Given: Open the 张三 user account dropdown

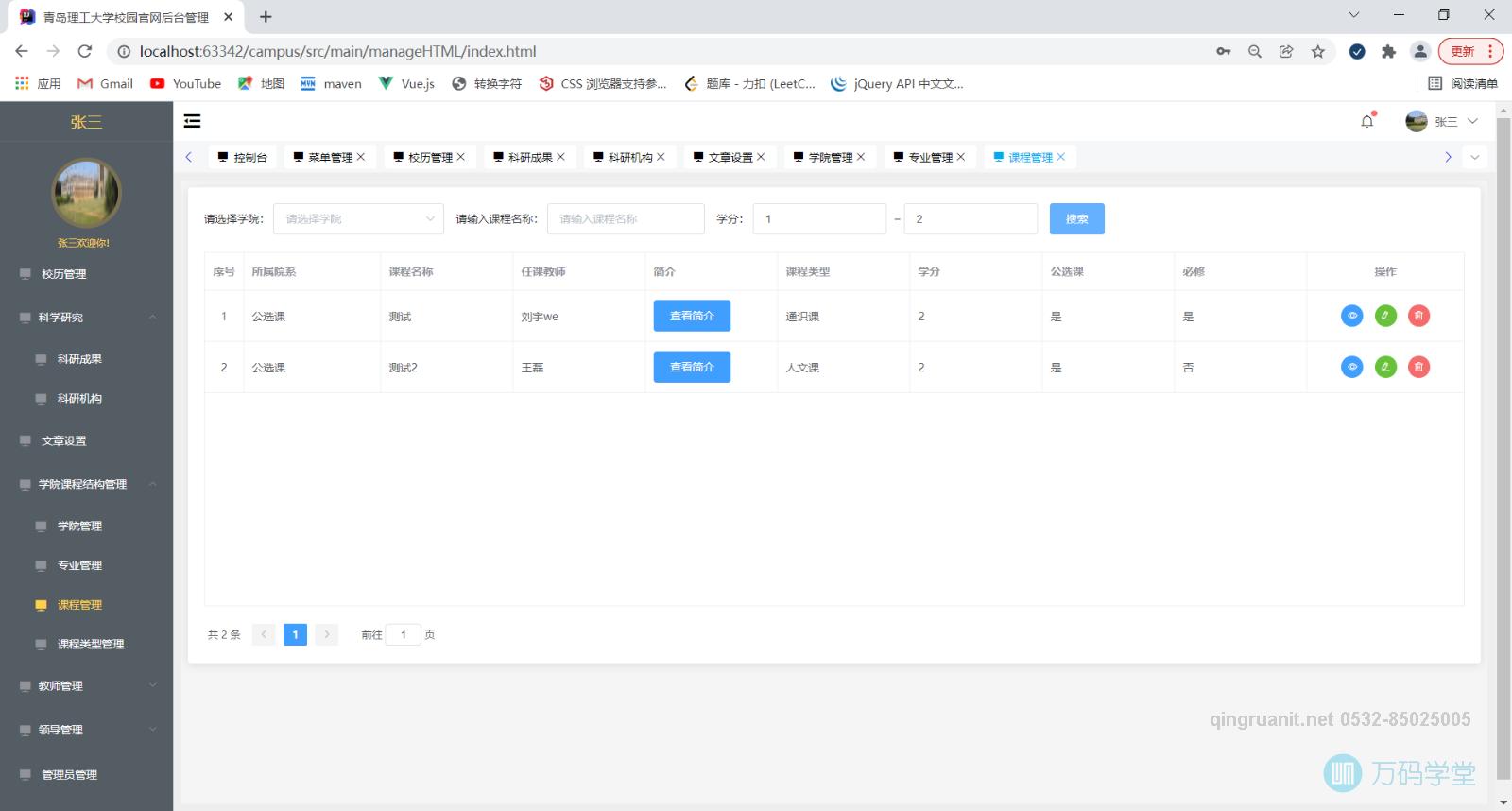Looking at the screenshot, I should [1442, 121].
